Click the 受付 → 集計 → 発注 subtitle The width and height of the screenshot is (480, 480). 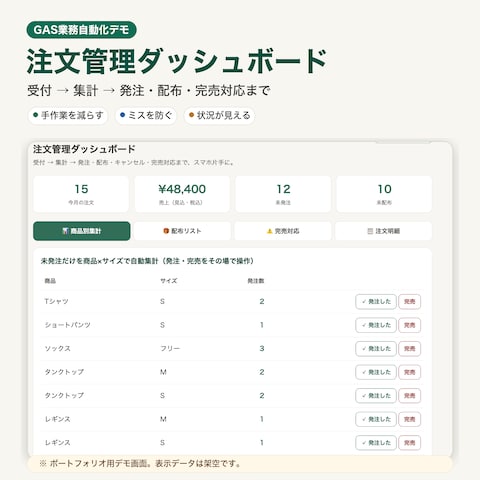(x=149, y=91)
